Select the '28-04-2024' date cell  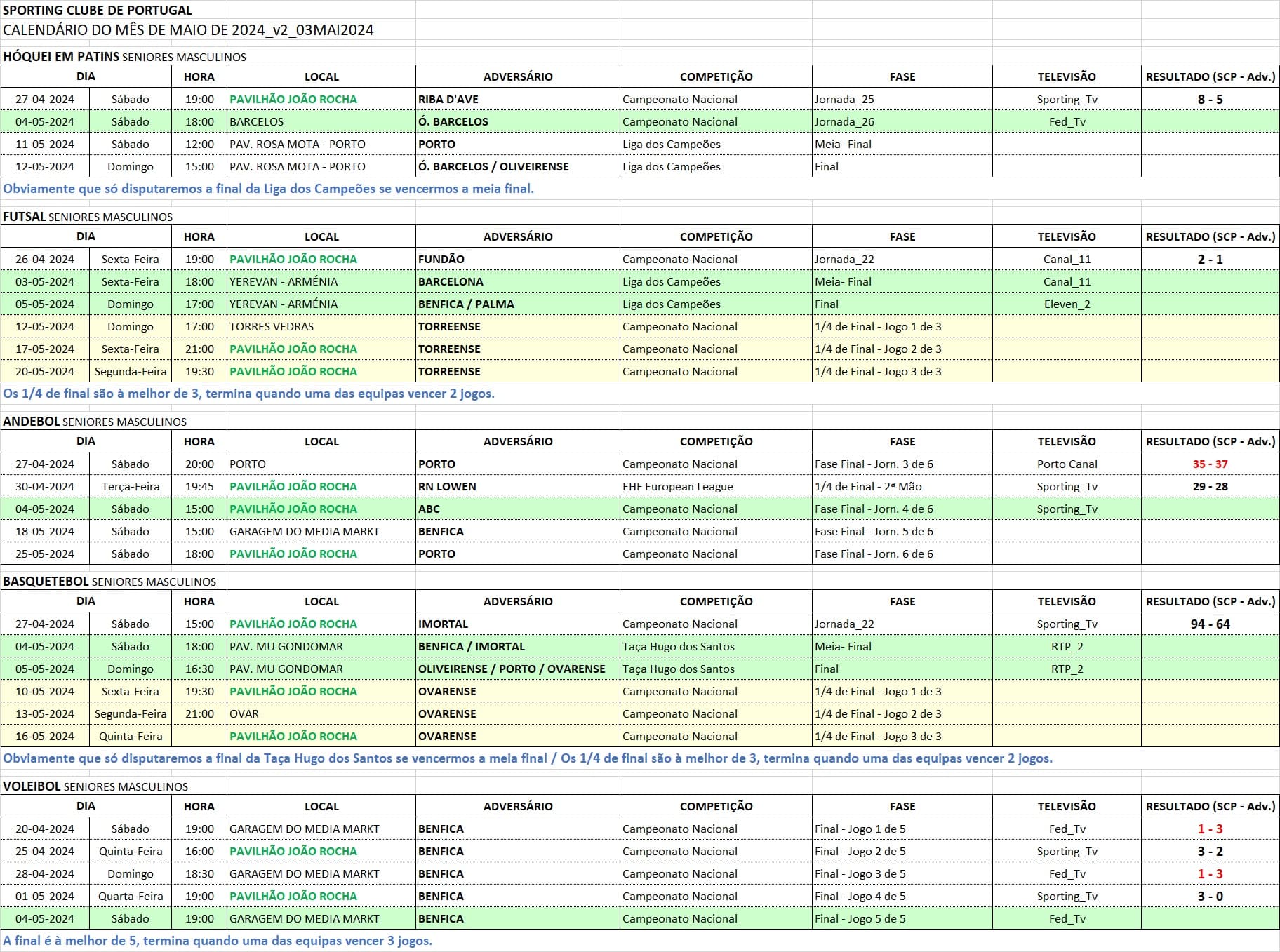(45, 873)
